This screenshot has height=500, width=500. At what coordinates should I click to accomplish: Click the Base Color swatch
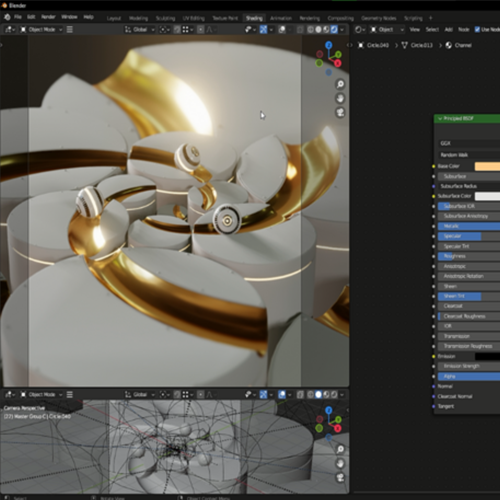click(487, 166)
